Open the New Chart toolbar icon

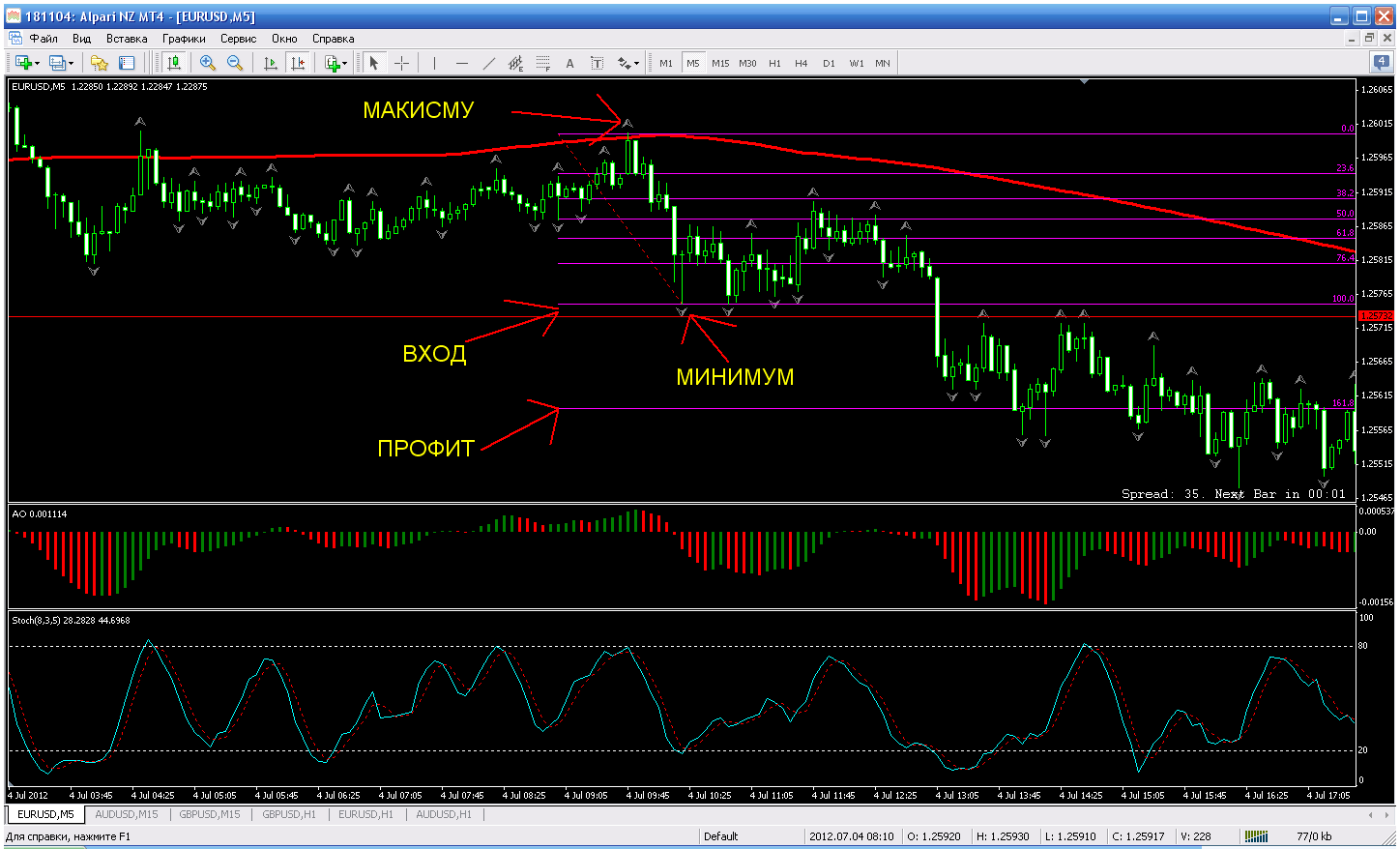[23, 63]
